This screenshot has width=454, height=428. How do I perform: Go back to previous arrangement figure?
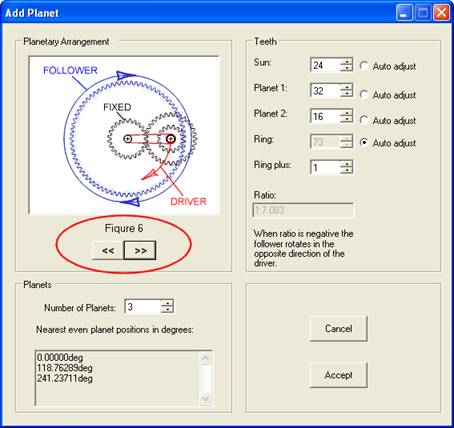coord(108,250)
